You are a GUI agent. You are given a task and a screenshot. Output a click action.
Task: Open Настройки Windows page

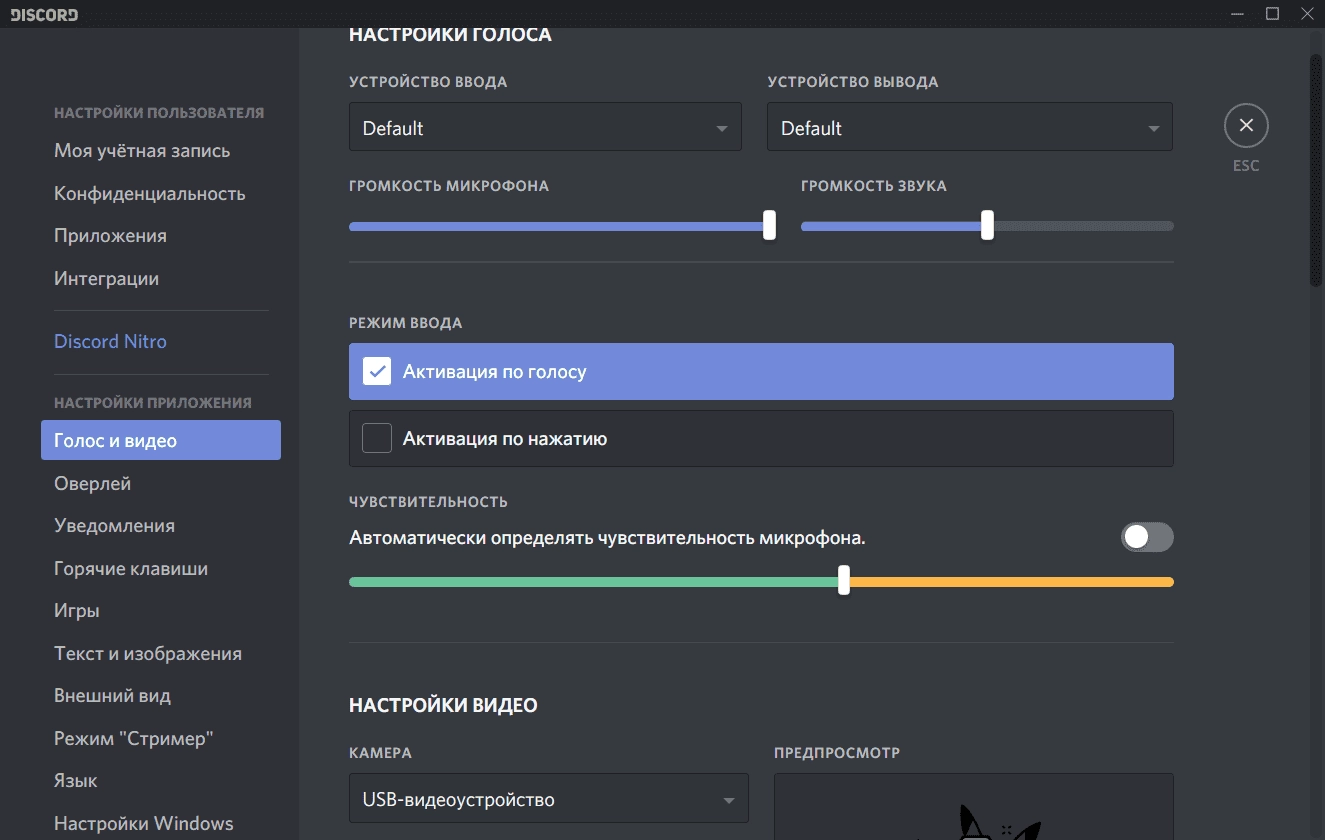pos(144,823)
